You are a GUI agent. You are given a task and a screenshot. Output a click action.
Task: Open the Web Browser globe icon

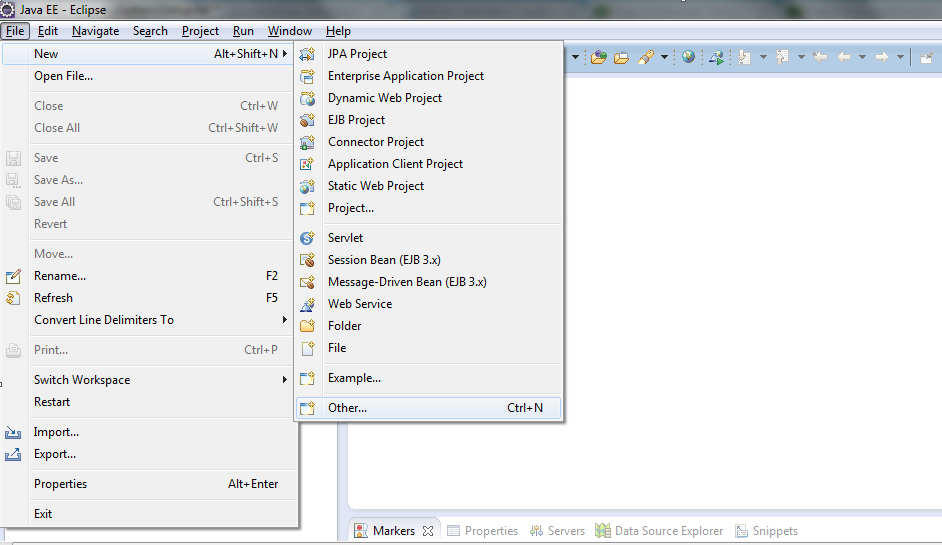pyautogui.click(x=688, y=57)
